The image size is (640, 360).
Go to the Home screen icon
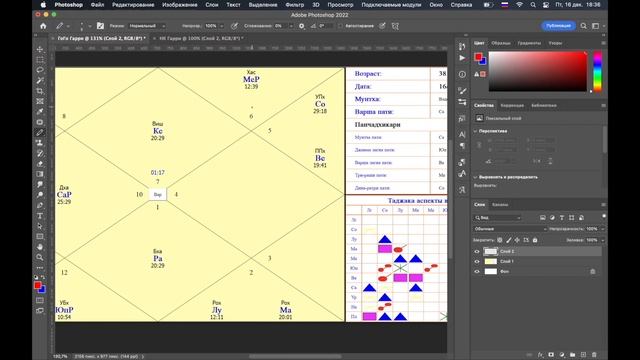pos(43,26)
